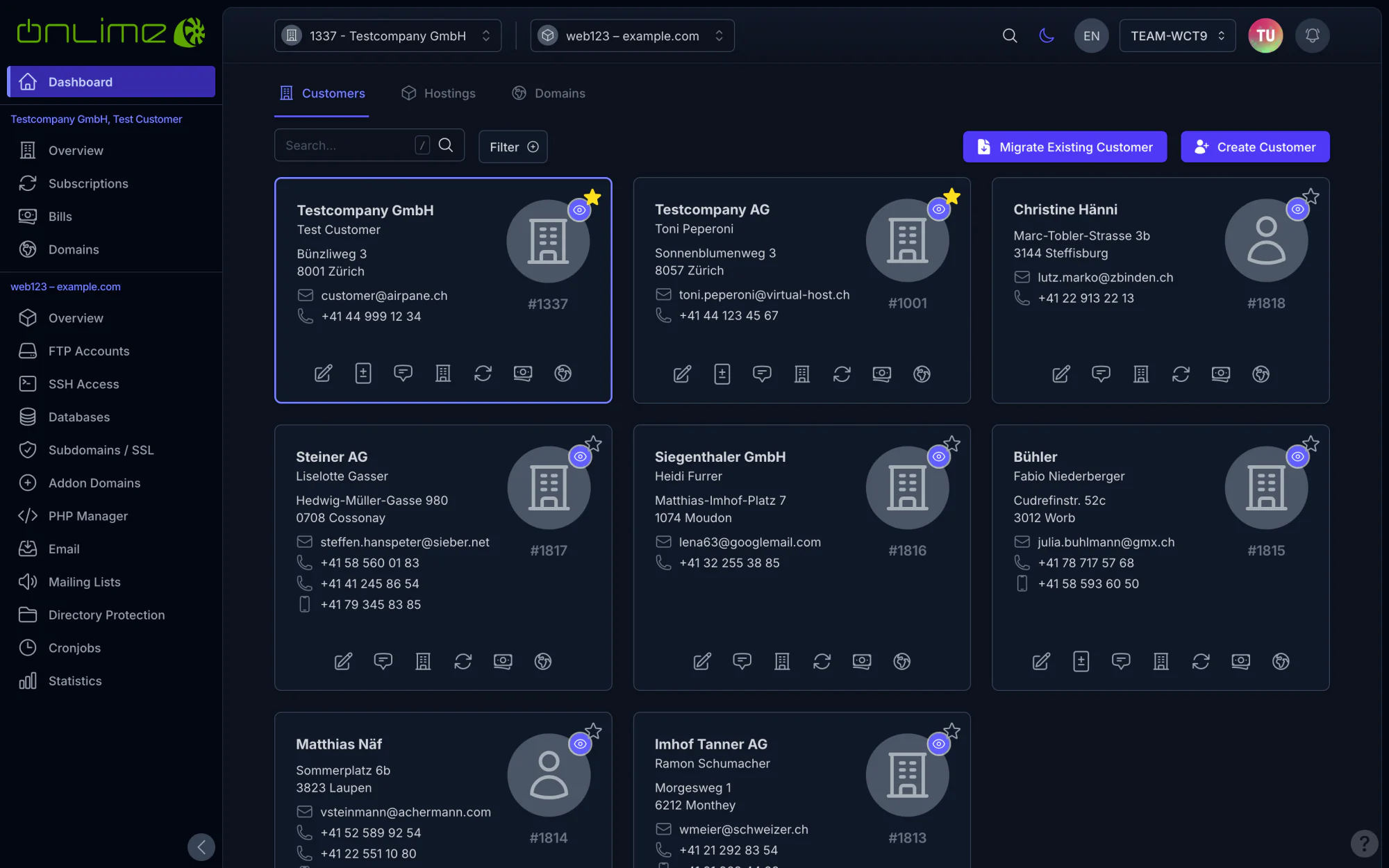Open the TEAM-WCT9 team dropdown
Viewport: 1389px width, 868px height.
point(1177,35)
